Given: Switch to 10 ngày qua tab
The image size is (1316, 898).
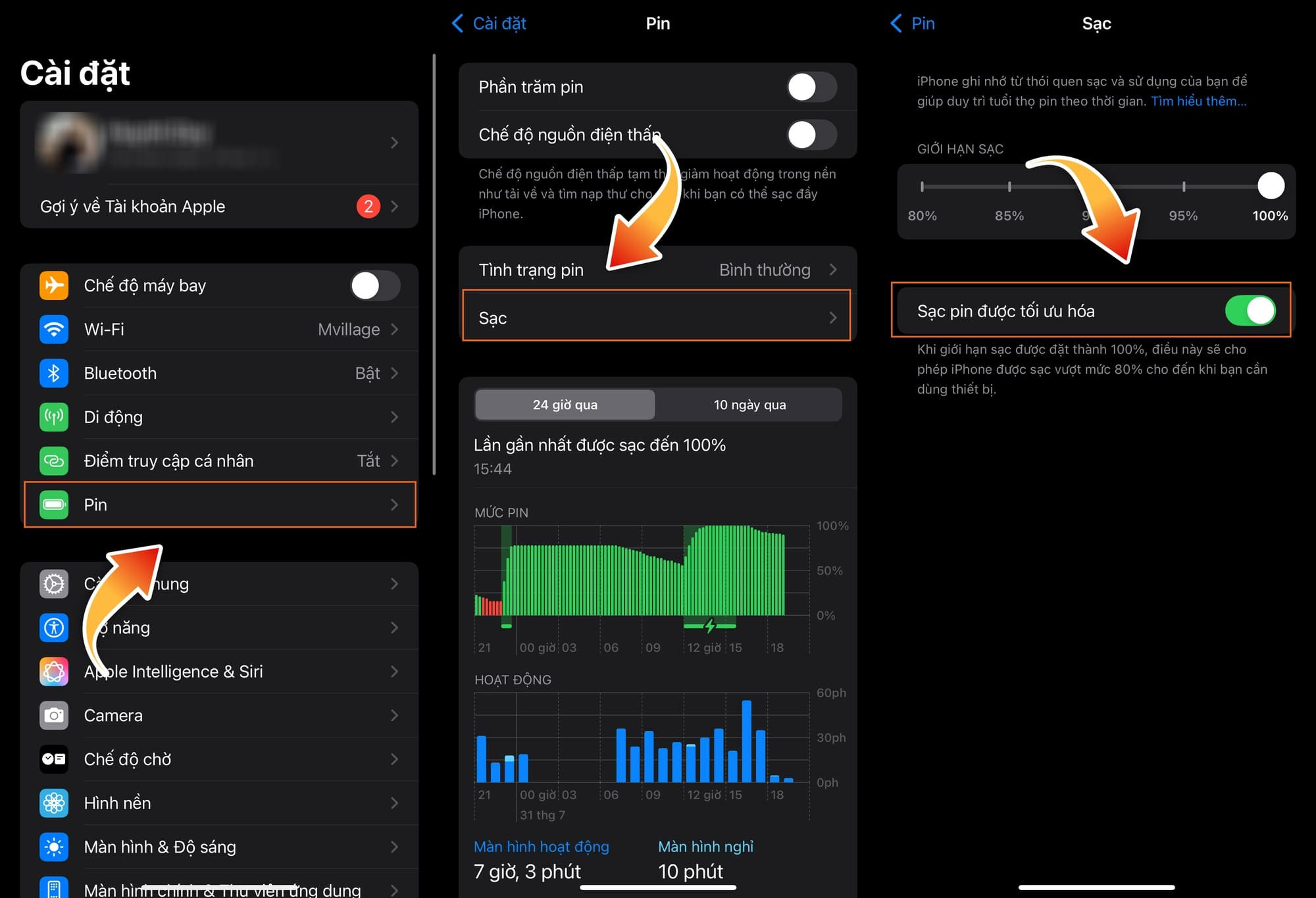Looking at the screenshot, I should (749, 405).
